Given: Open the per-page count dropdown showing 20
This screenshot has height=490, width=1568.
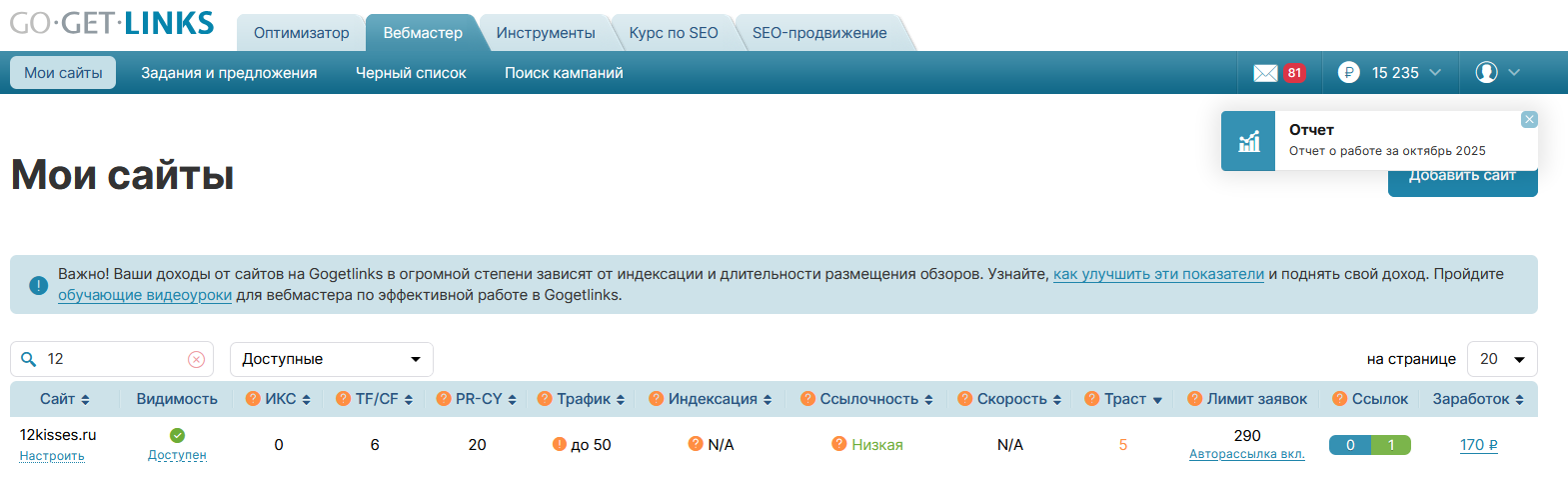Looking at the screenshot, I should 1501,359.
